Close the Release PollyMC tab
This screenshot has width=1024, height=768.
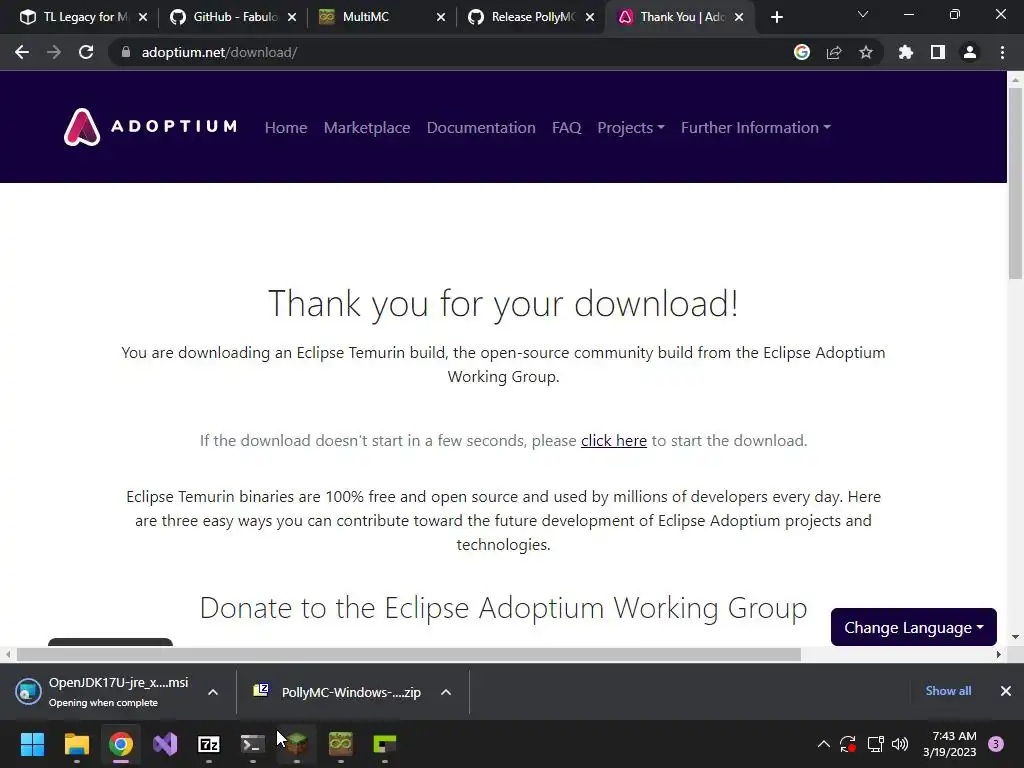tap(590, 17)
